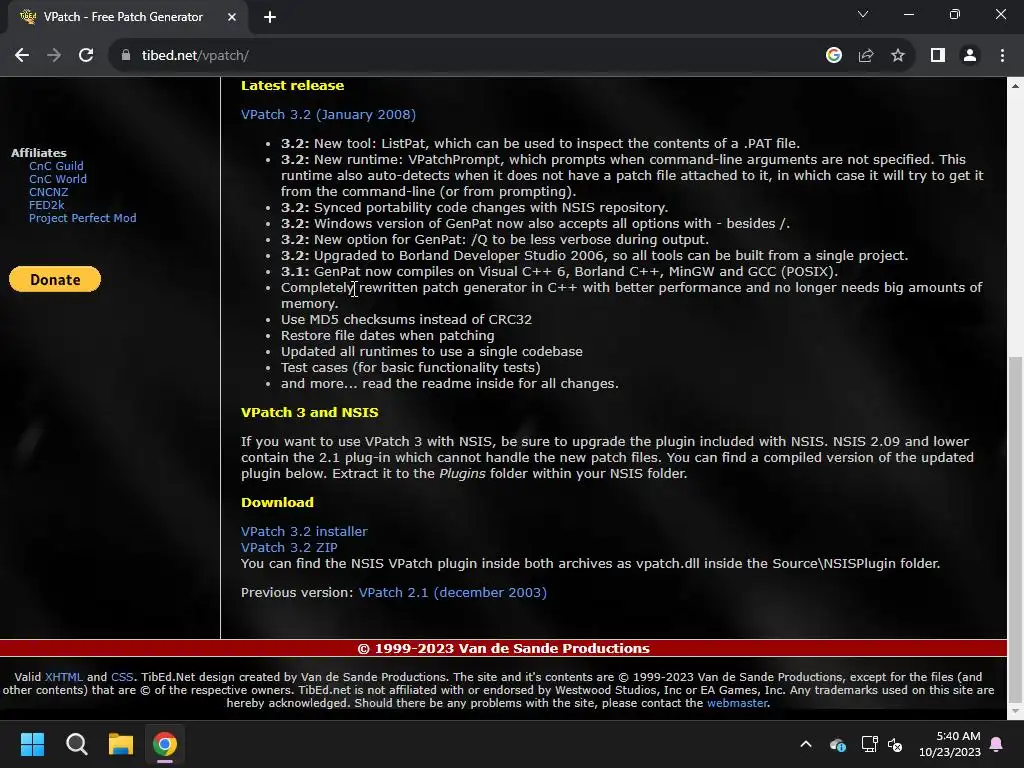1024x768 pixels.
Task: Click the muted volume tray icon
Action: click(x=895, y=744)
